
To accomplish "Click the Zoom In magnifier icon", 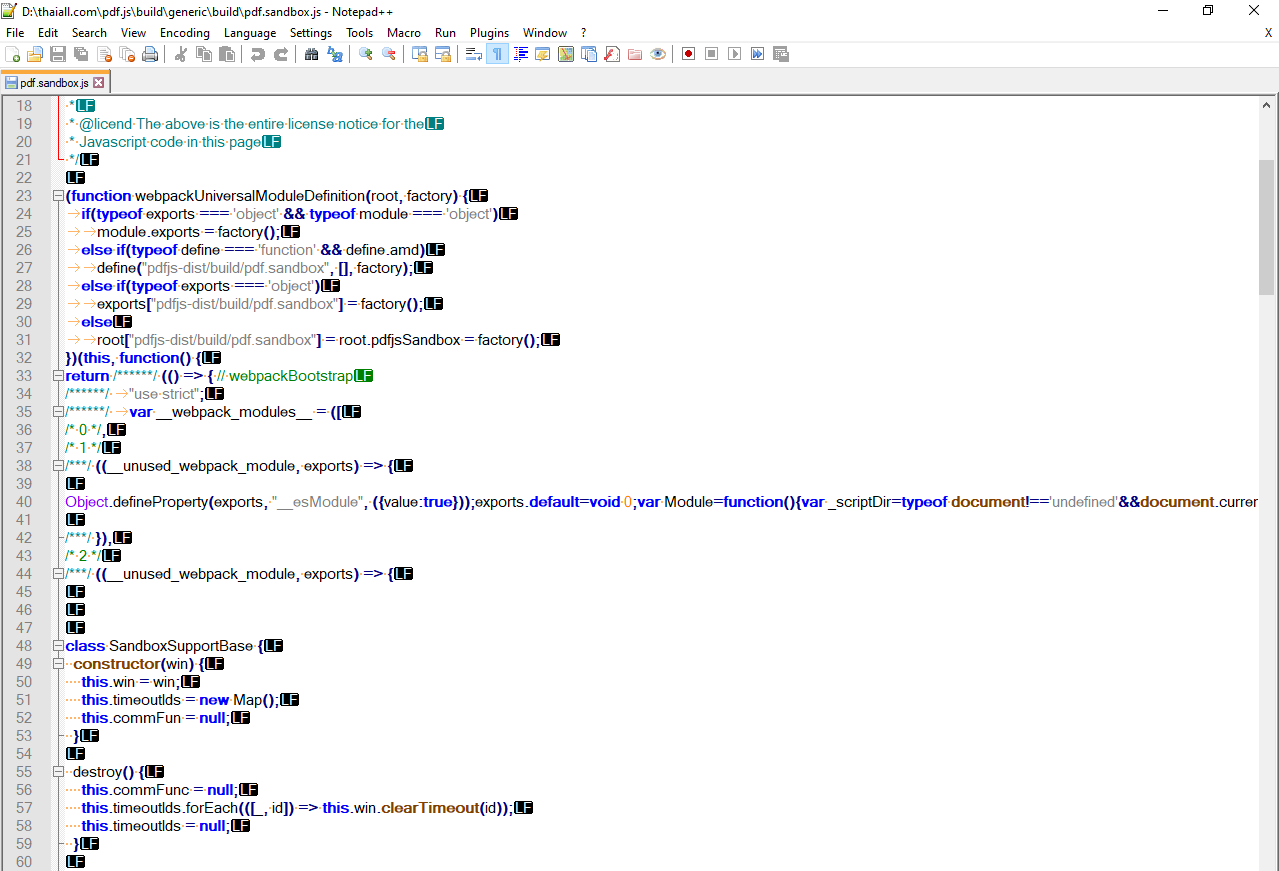I will [x=366, y=54].
